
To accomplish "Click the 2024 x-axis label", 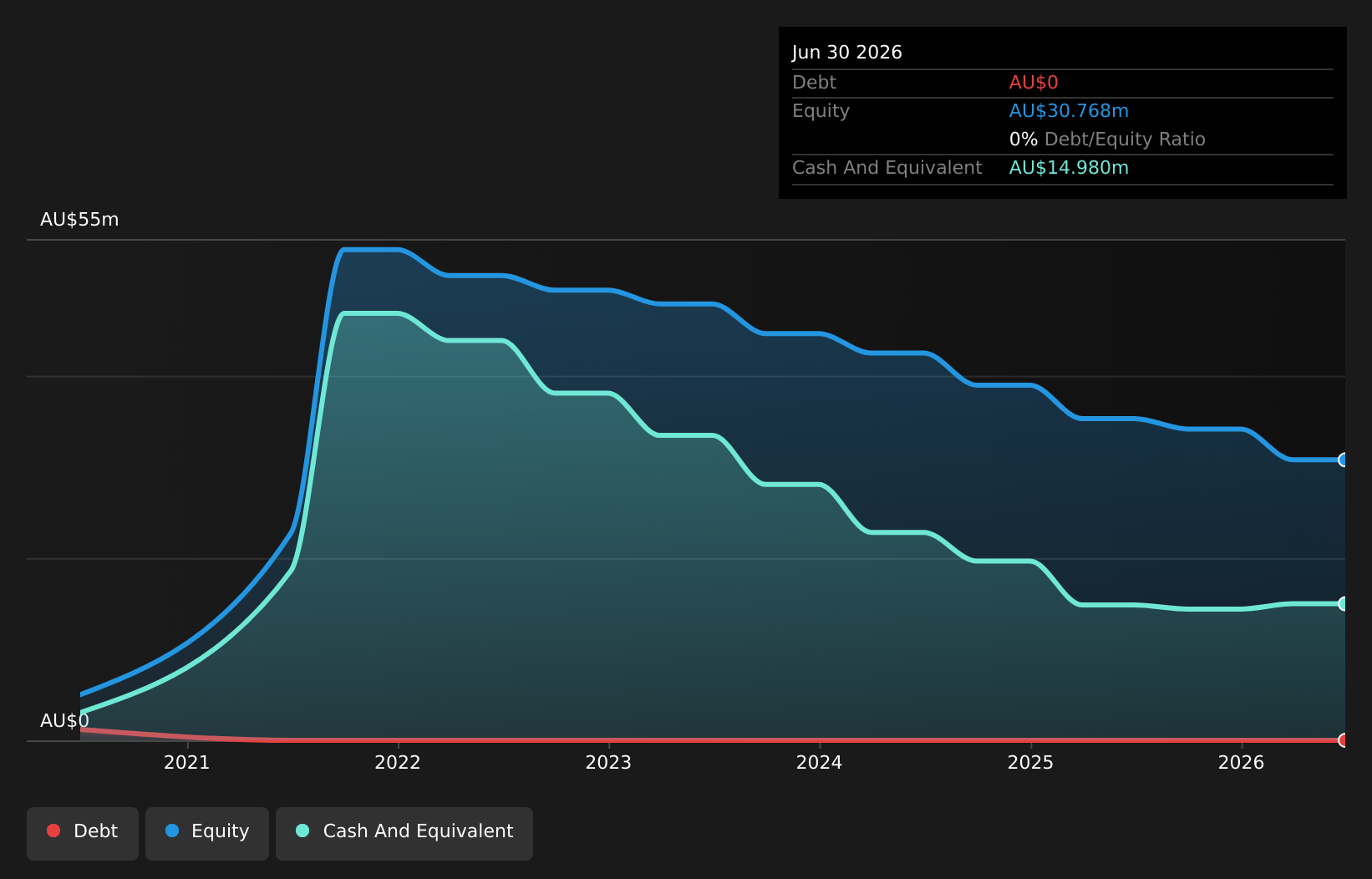I will coord(820,762).
